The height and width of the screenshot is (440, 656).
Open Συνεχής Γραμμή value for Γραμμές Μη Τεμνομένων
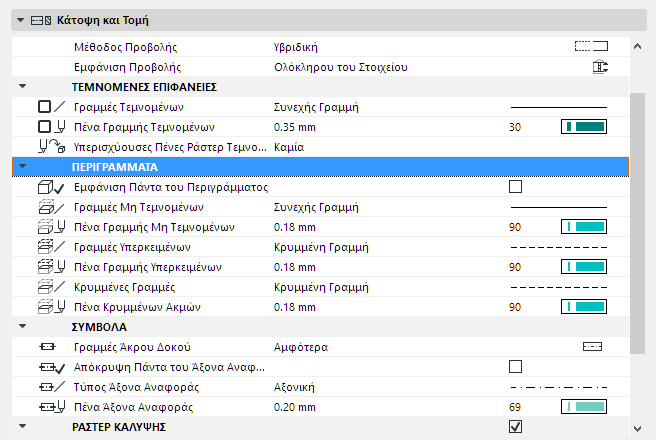click(x=316, y=207)
